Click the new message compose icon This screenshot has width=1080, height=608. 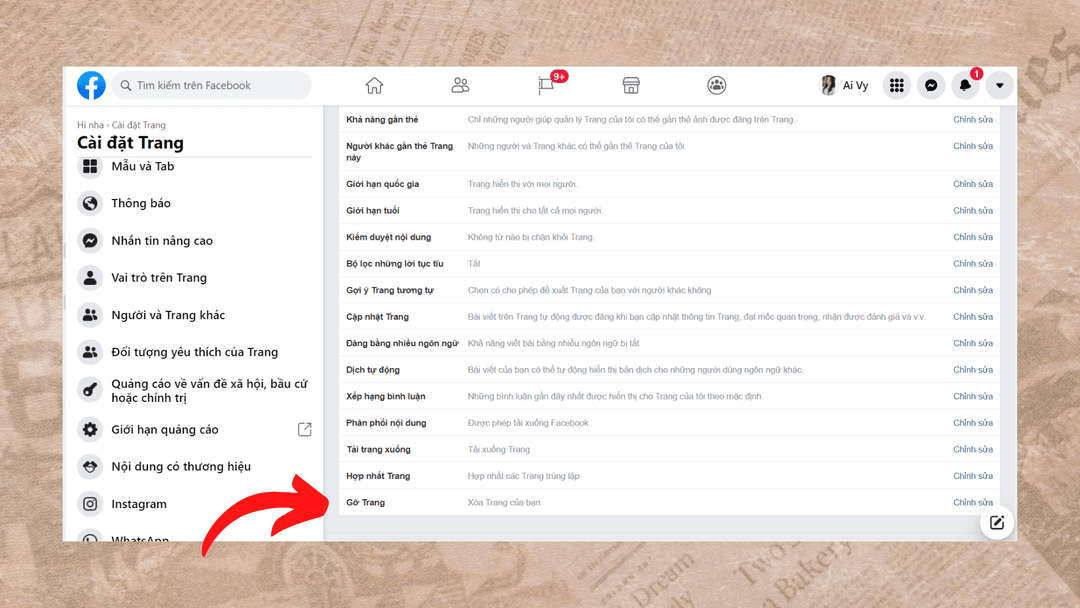pyautogui.click(x=997, y=523)
